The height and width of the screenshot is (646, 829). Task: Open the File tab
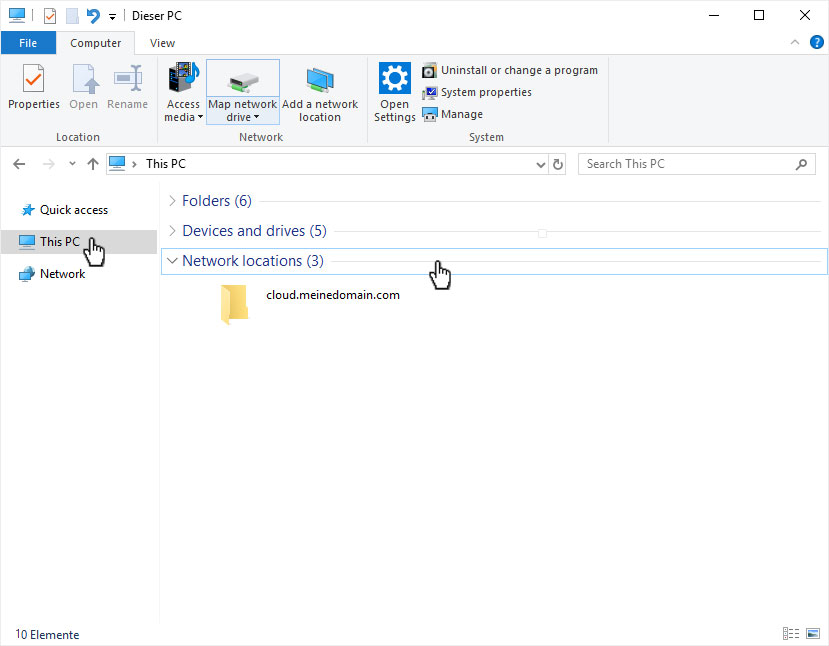(x=28, y=43)
